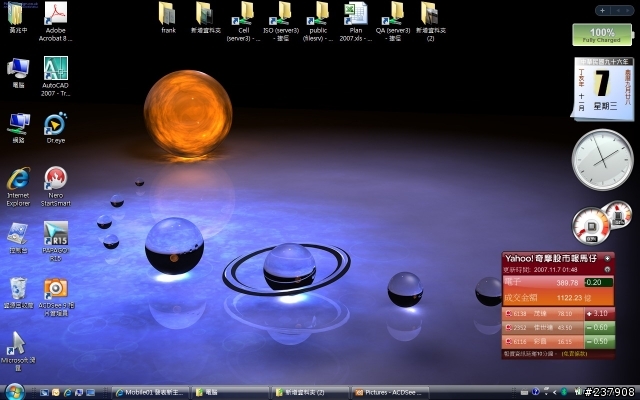Click the round arrow button beside 更新時間
640x400 pixels.
click(x=607, y=269)
